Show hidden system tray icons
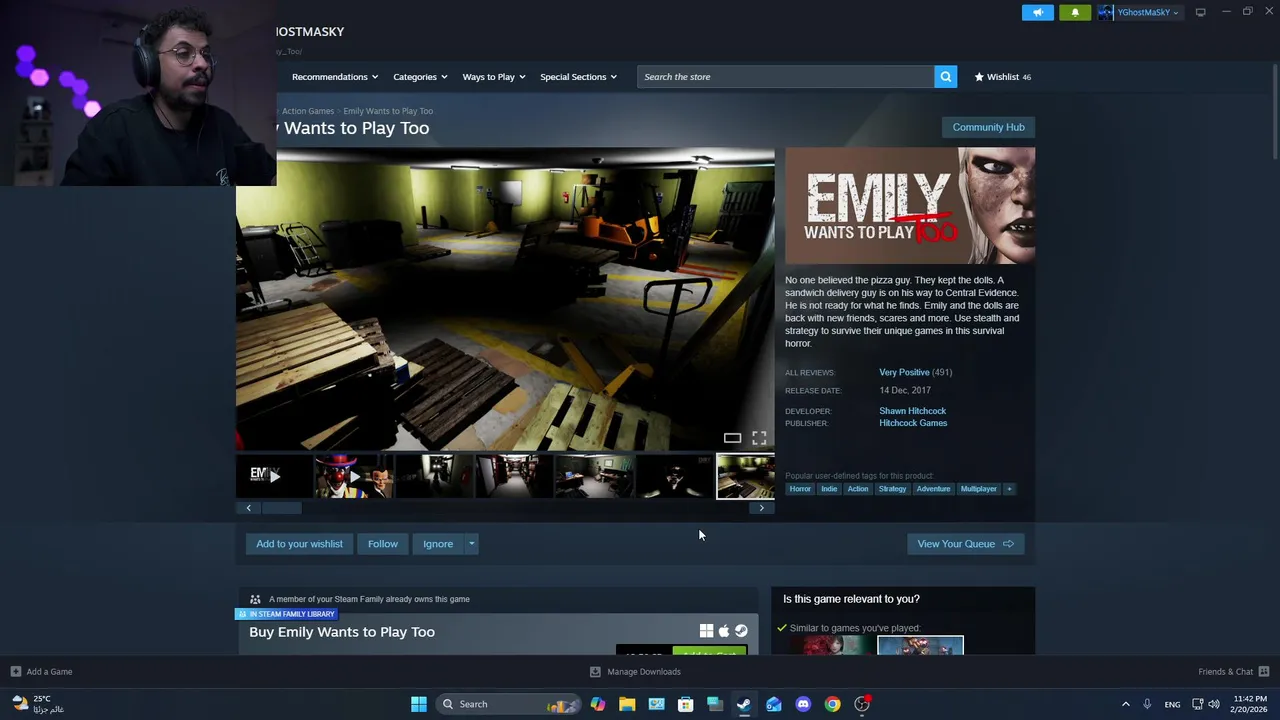The height and width of the screenshot is (720, 1280). [x=1125, y=704]
